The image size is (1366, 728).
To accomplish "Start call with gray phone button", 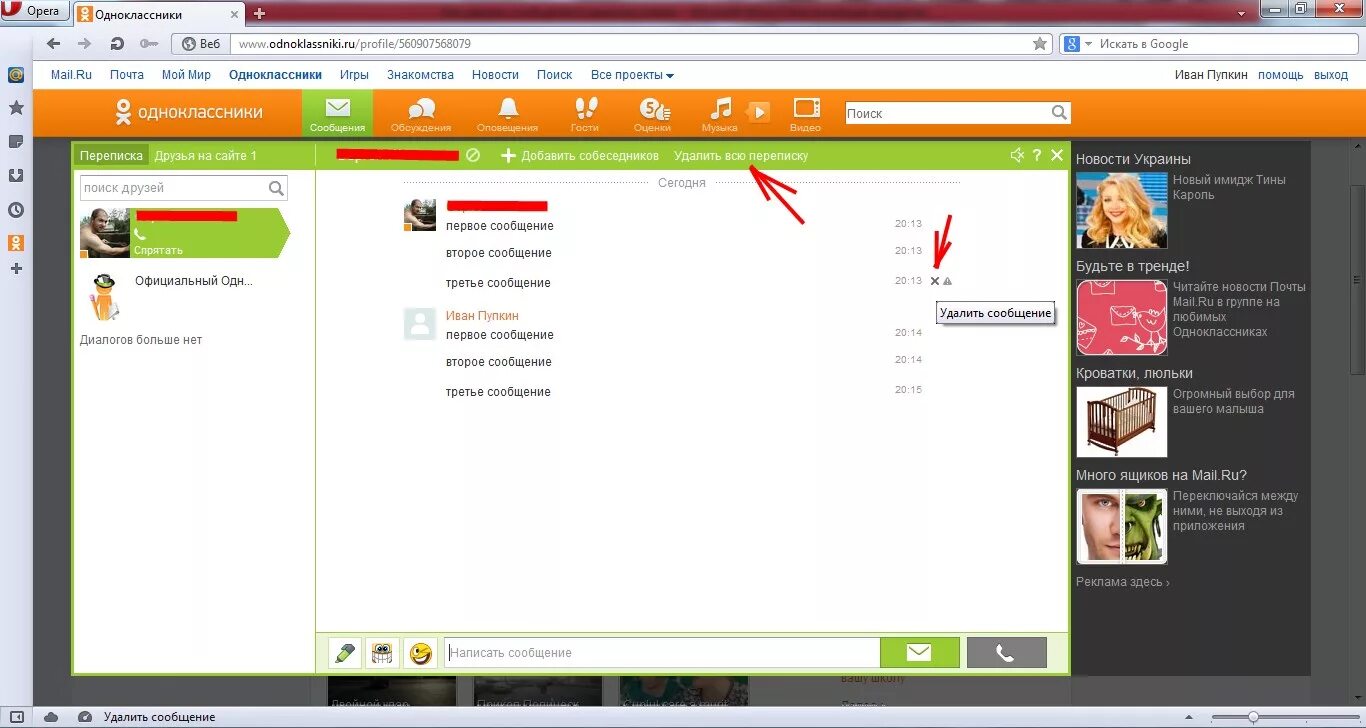I will [x=1006, y=653].
